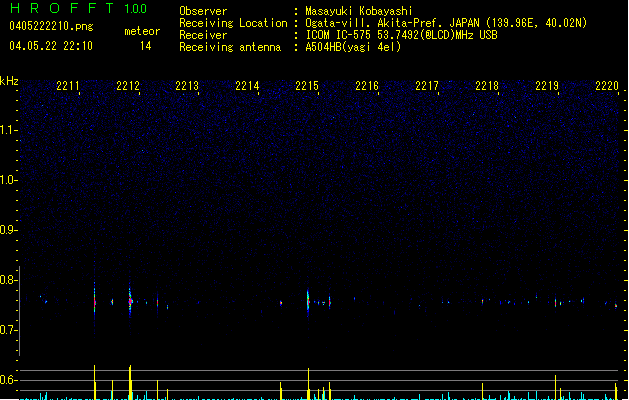Screen dimensions: 629x400
Task: Click the 0.7 frequency axis label
Action: tap(8, 330)
